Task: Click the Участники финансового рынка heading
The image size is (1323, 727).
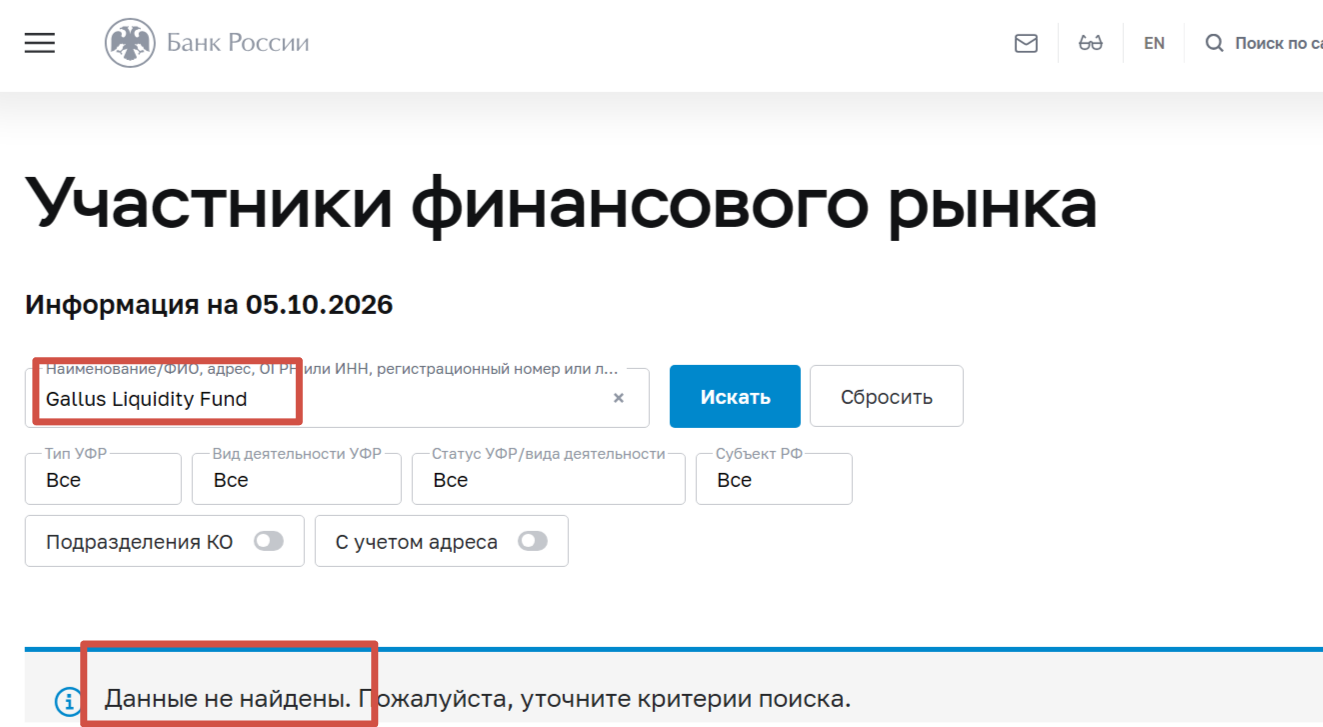Action: coord(561,203)
